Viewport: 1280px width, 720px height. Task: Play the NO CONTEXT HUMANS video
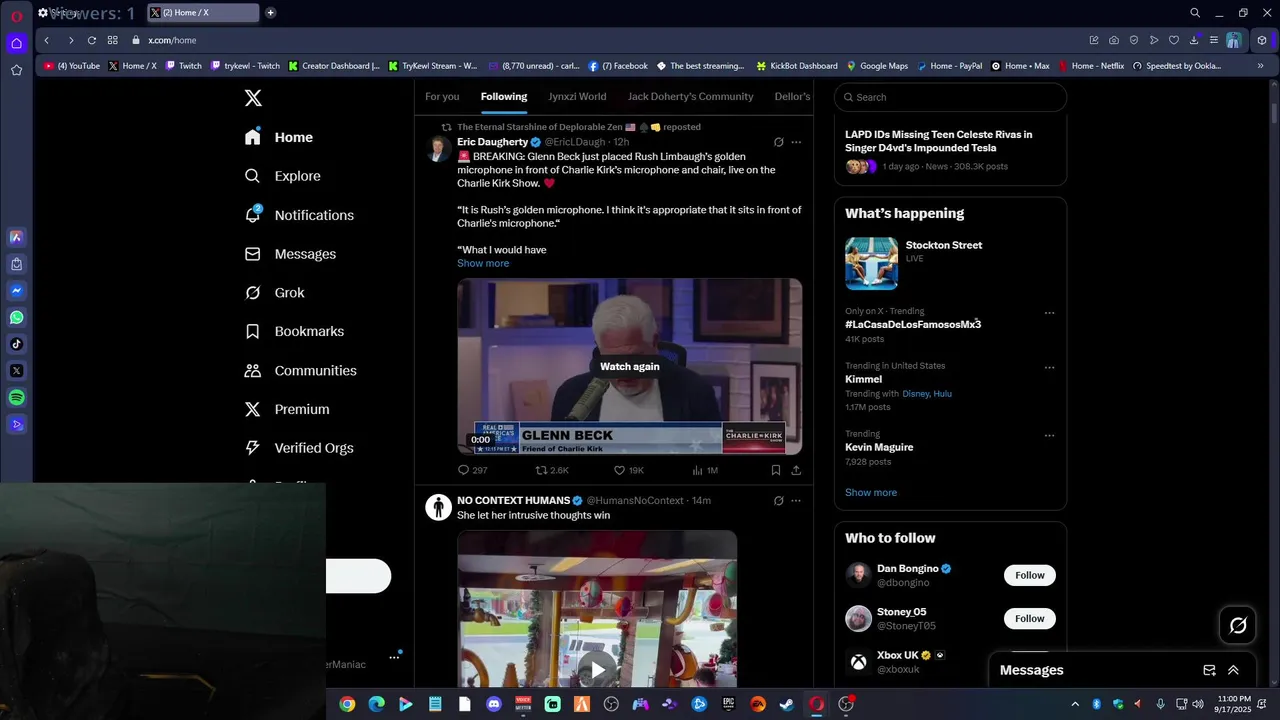(x=597, y=669)
